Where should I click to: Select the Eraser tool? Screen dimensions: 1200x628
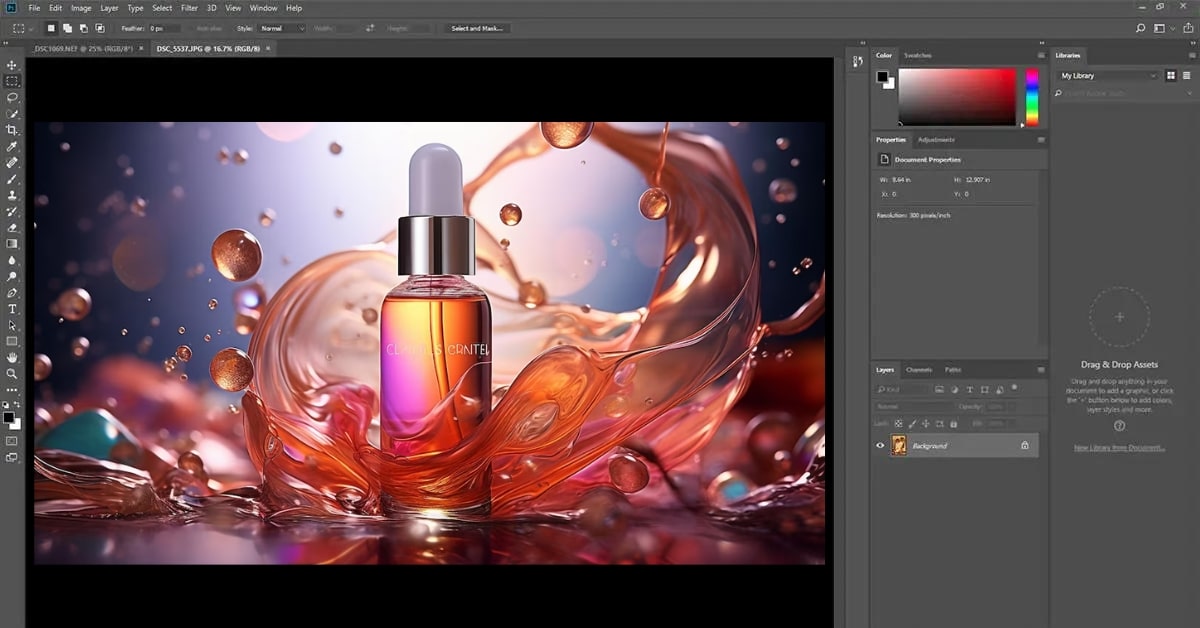(x=12, y=227)
